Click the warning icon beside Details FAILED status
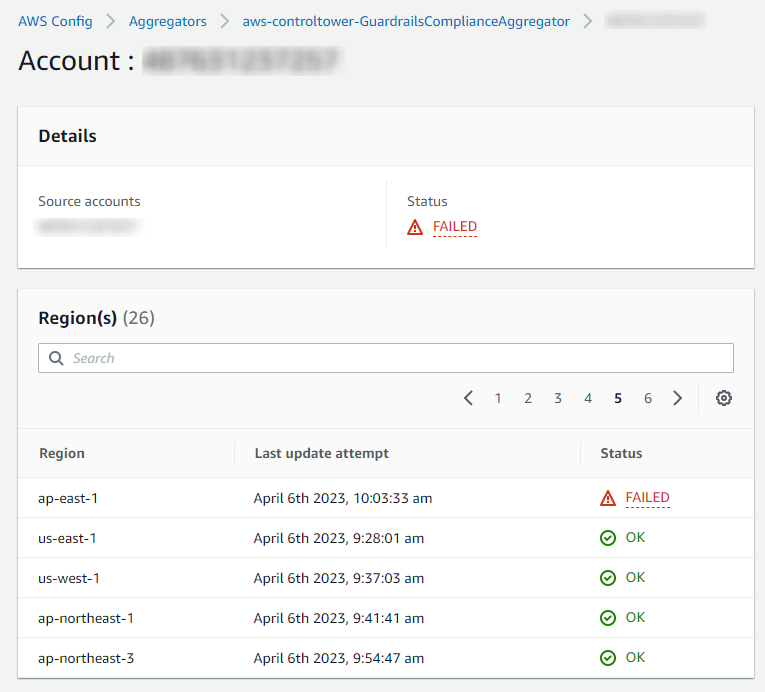 [x=415, y=227]
